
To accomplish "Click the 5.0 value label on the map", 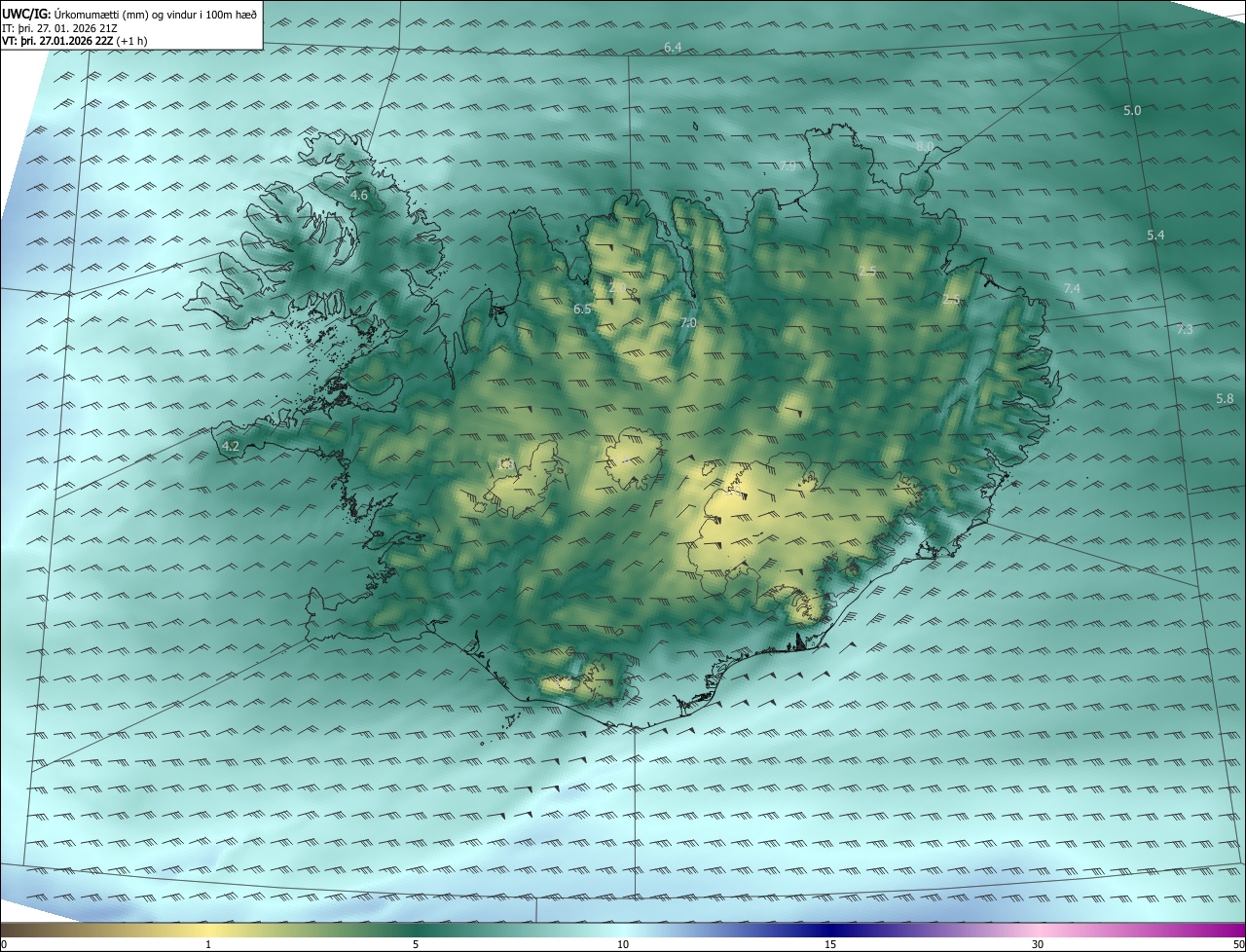I will pyautogui.click(x=1132, y=111).
